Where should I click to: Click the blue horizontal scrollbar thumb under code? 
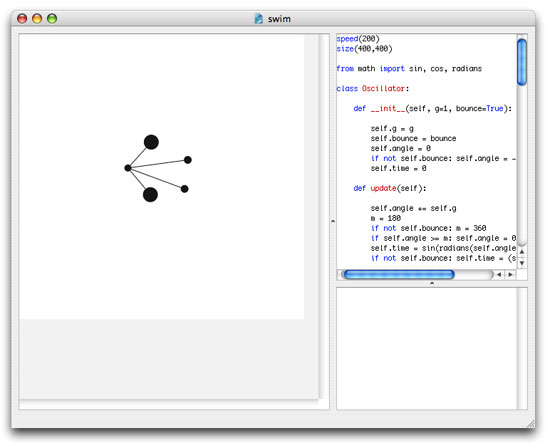(x=399, y=275)
